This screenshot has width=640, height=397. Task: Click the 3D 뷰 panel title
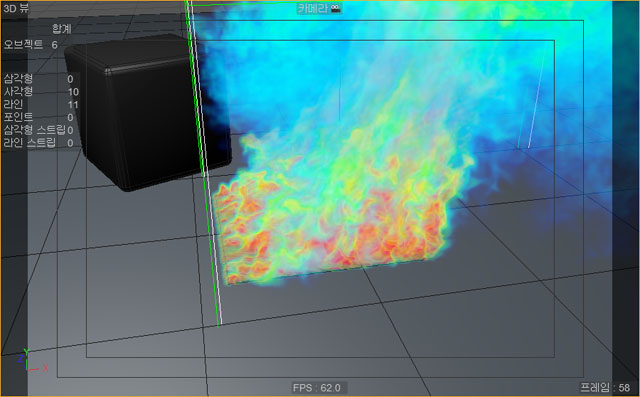[16, 8]
